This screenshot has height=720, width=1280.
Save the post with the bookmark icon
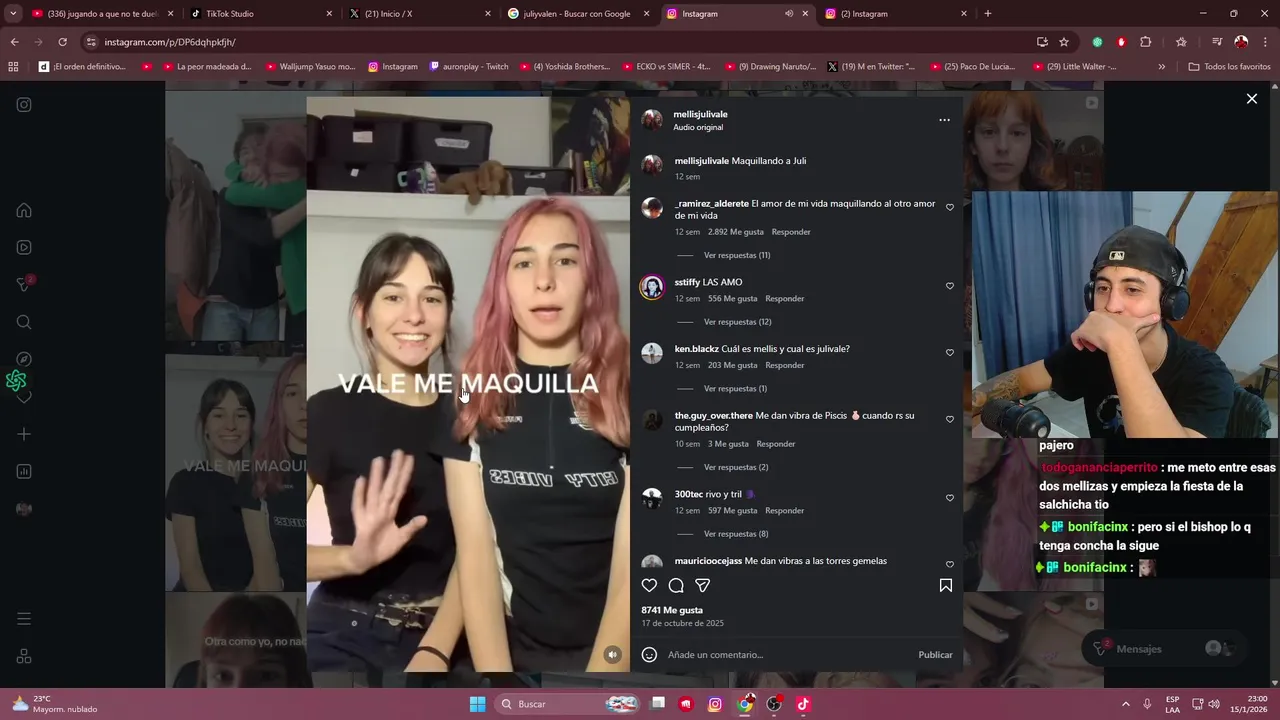click(945, 586)
